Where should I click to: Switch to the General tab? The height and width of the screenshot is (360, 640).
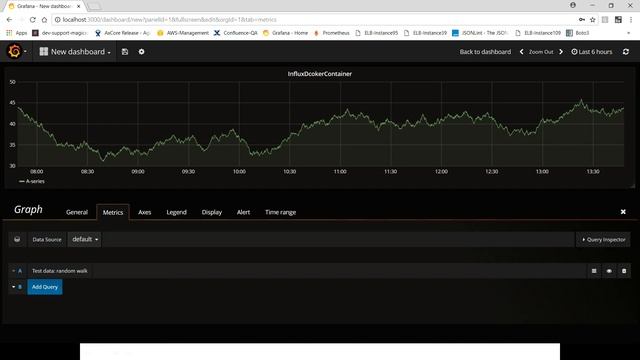(x=77, y=212)
